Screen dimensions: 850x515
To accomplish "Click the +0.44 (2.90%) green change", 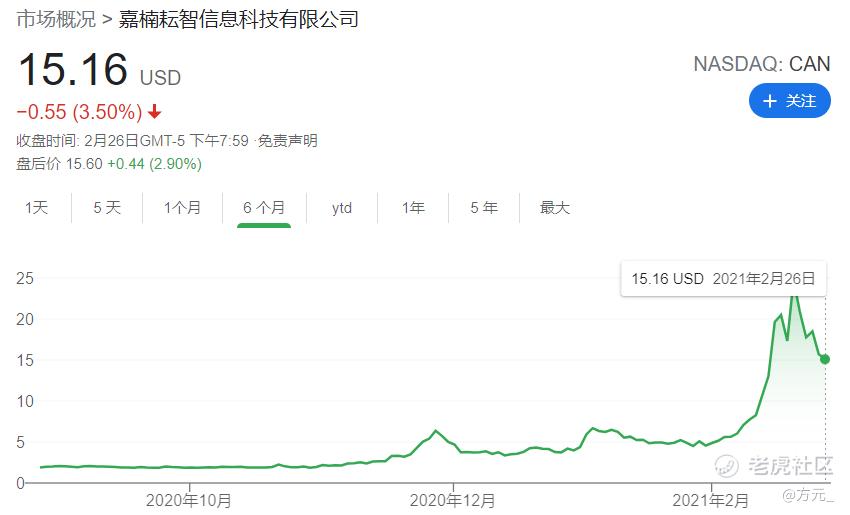I will [x=154, y=164].
